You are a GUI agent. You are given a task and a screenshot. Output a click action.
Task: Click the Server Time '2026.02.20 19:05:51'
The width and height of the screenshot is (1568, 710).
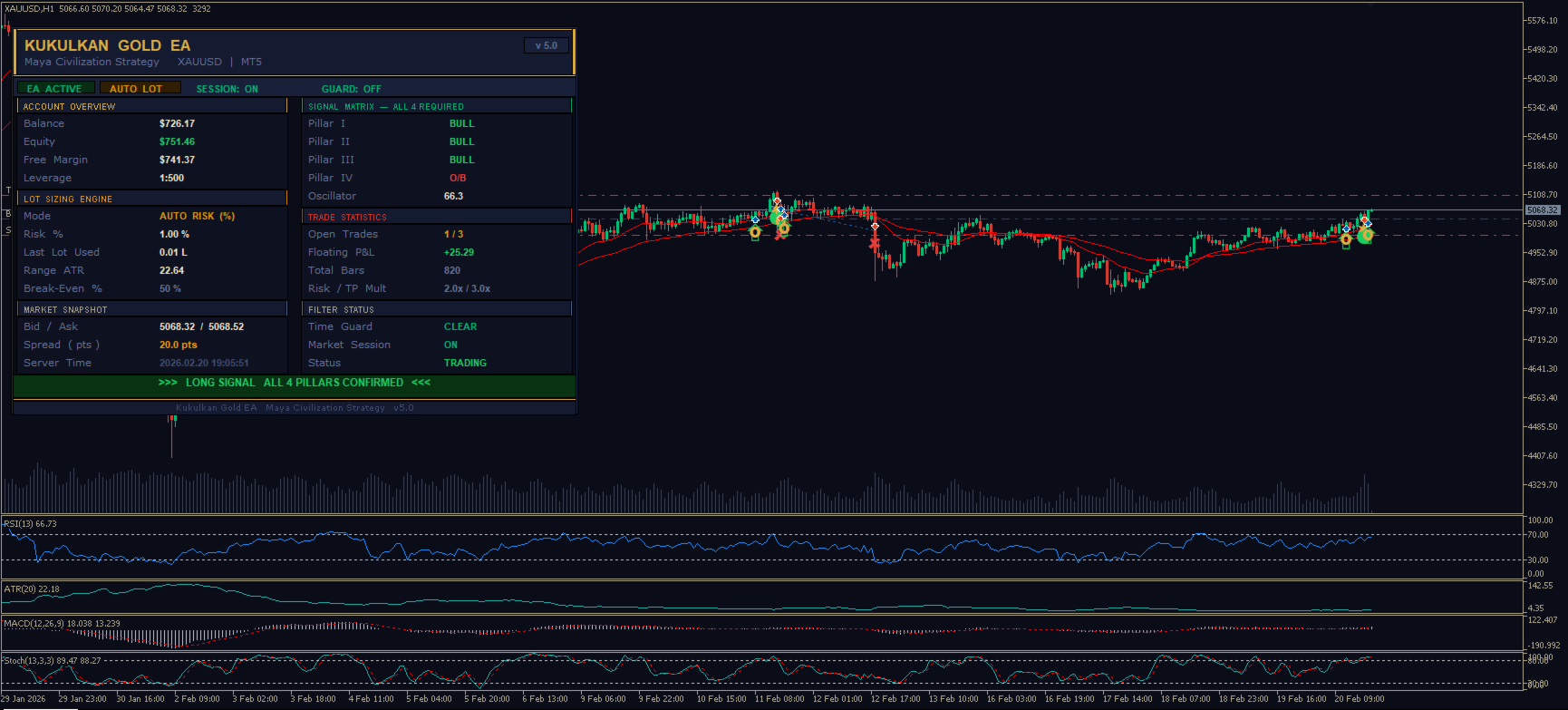coord(204,363)
